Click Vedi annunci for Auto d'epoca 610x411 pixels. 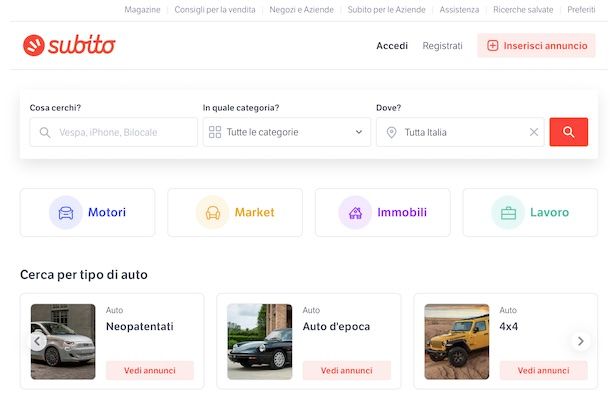pos(347,371)
